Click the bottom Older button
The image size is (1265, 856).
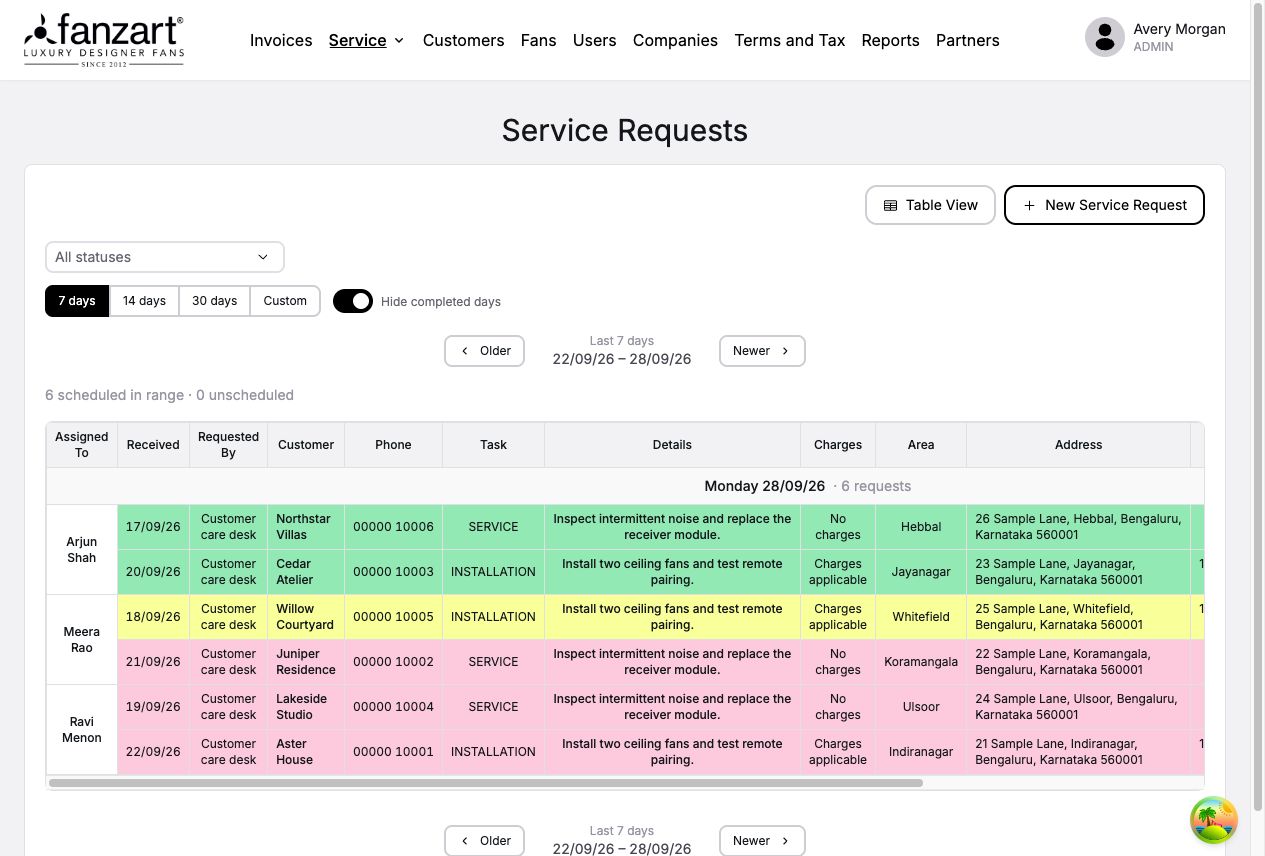pos(485,841)
